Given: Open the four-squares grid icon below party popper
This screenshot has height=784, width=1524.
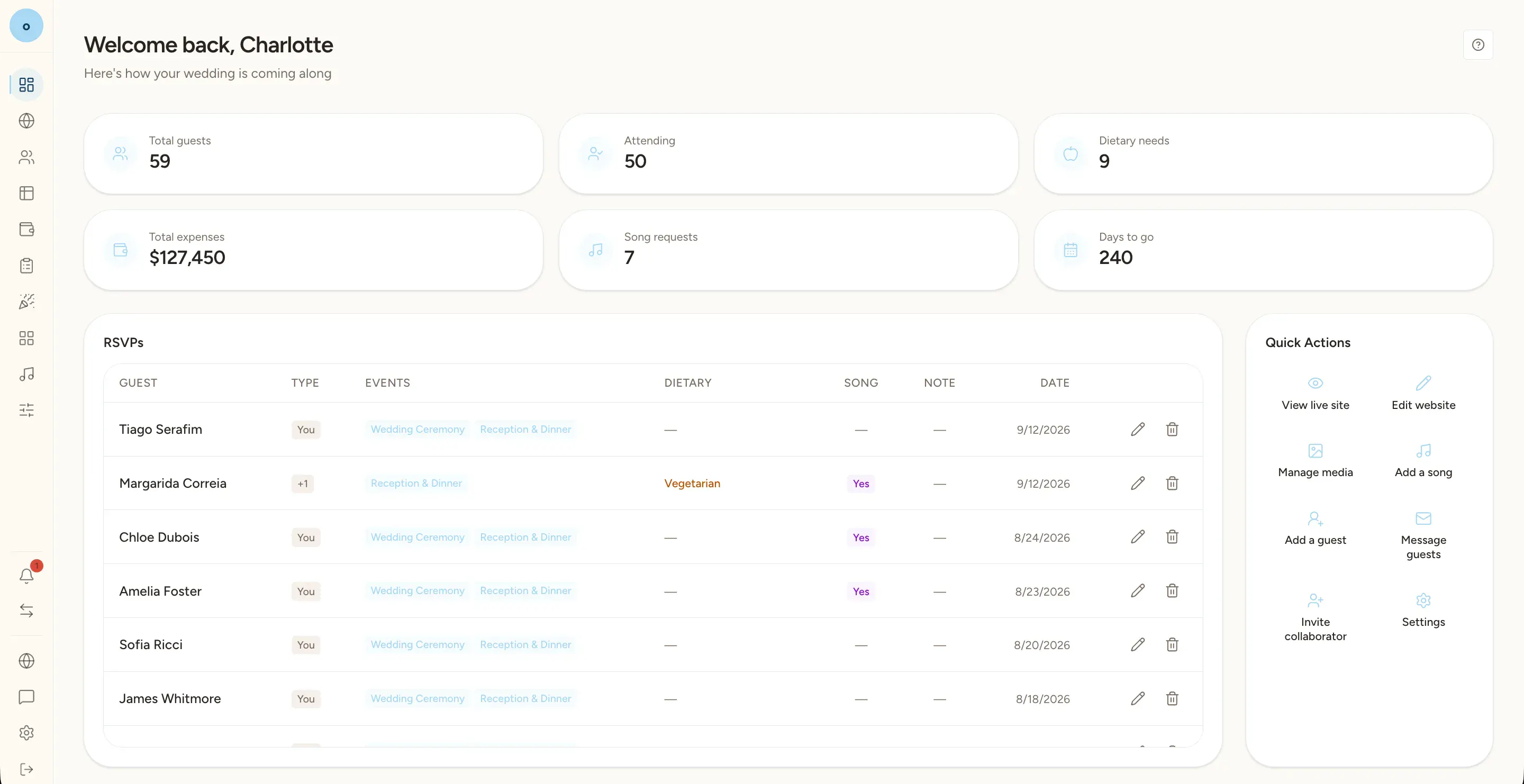Looking at the screenshot, I should 26,338.
